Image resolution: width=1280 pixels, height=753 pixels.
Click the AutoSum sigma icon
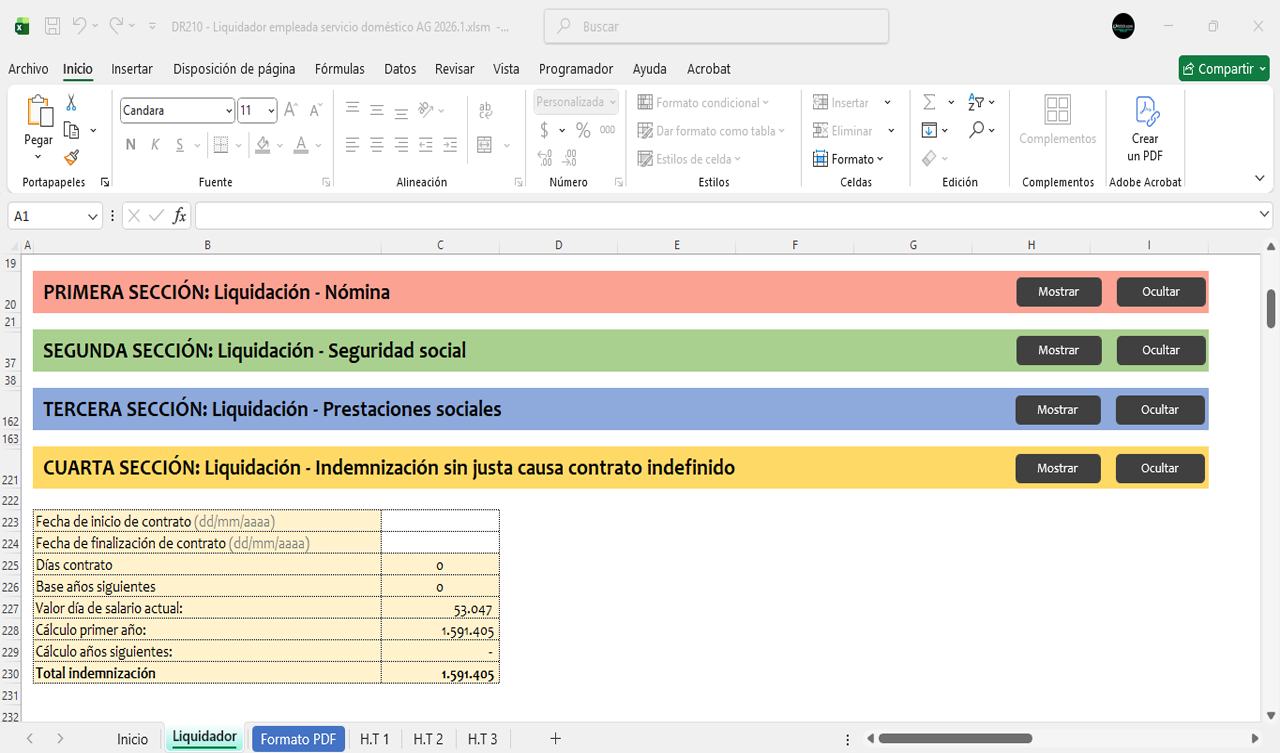[929, 103]
